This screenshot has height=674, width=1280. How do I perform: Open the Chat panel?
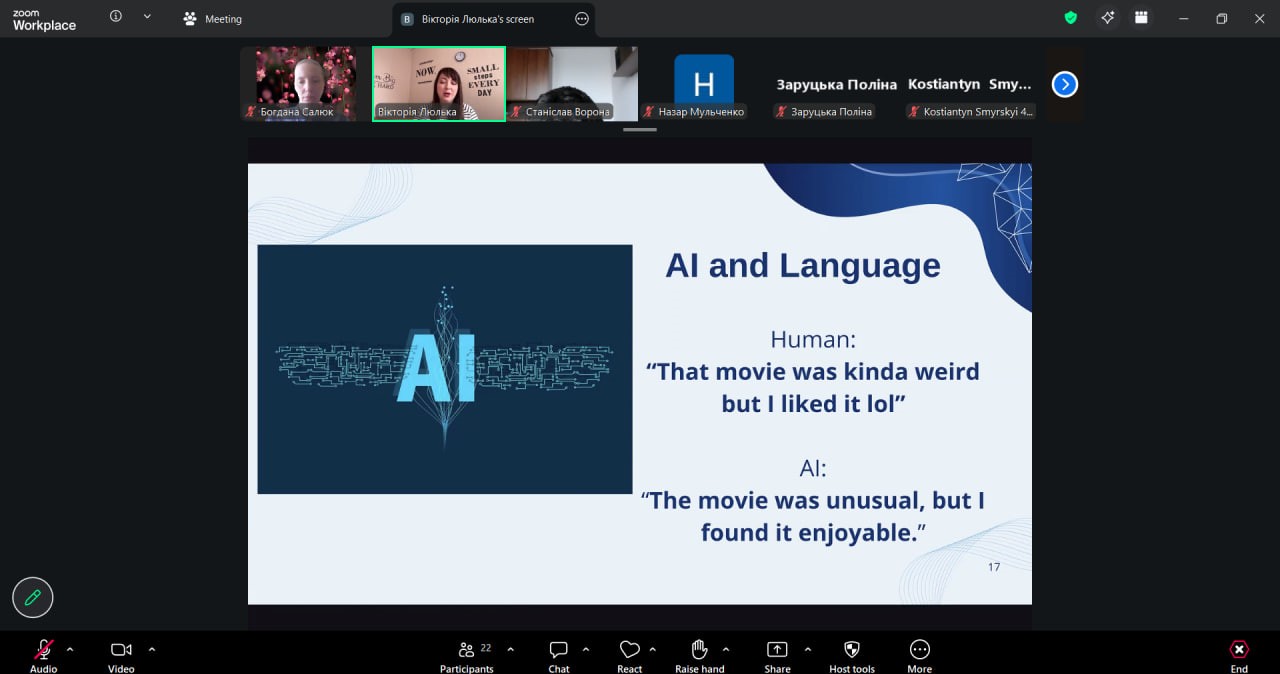pyautogui.click(x=559, y=650)
